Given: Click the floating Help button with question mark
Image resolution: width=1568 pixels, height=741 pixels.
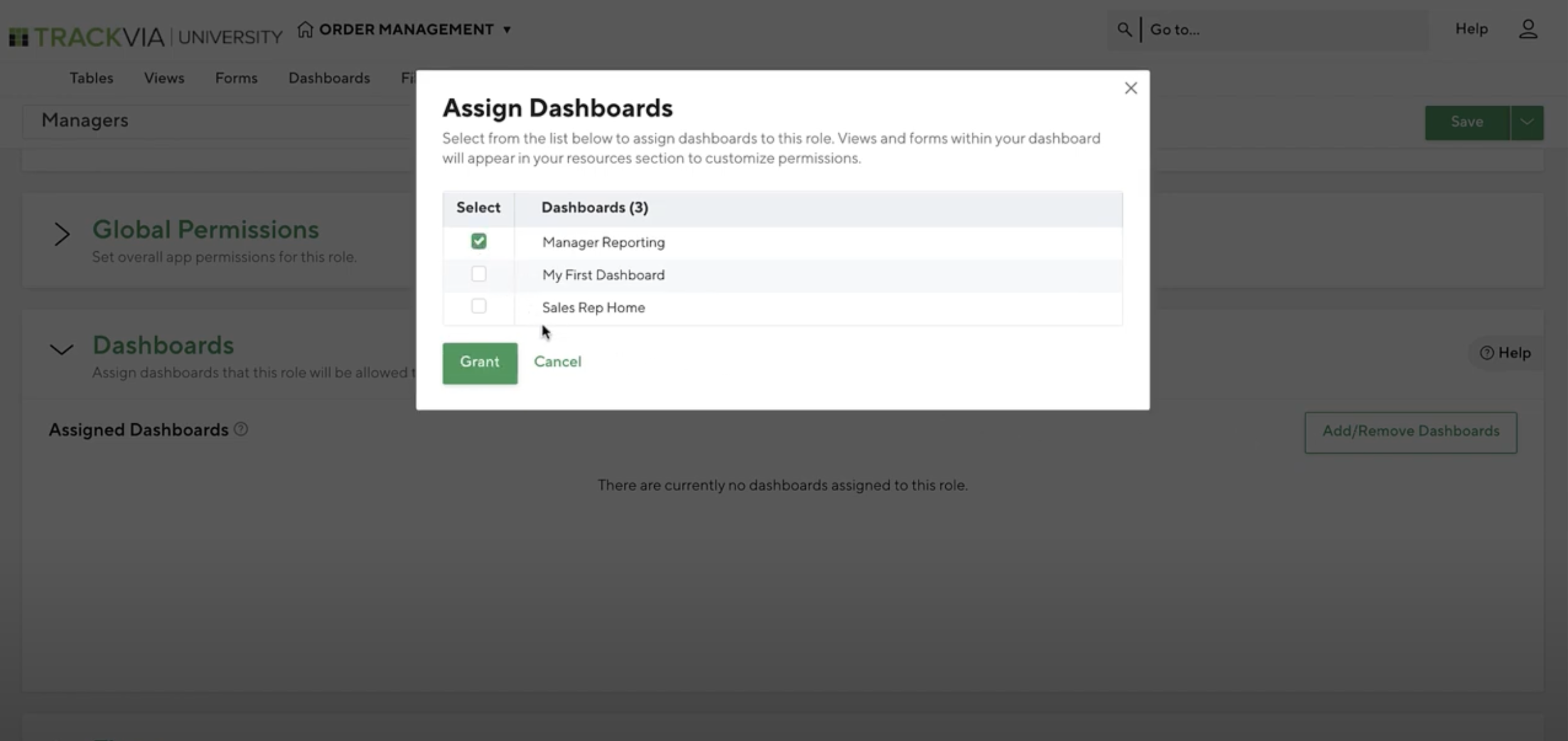Looking at the screenshot, I should pos(1505,353).
